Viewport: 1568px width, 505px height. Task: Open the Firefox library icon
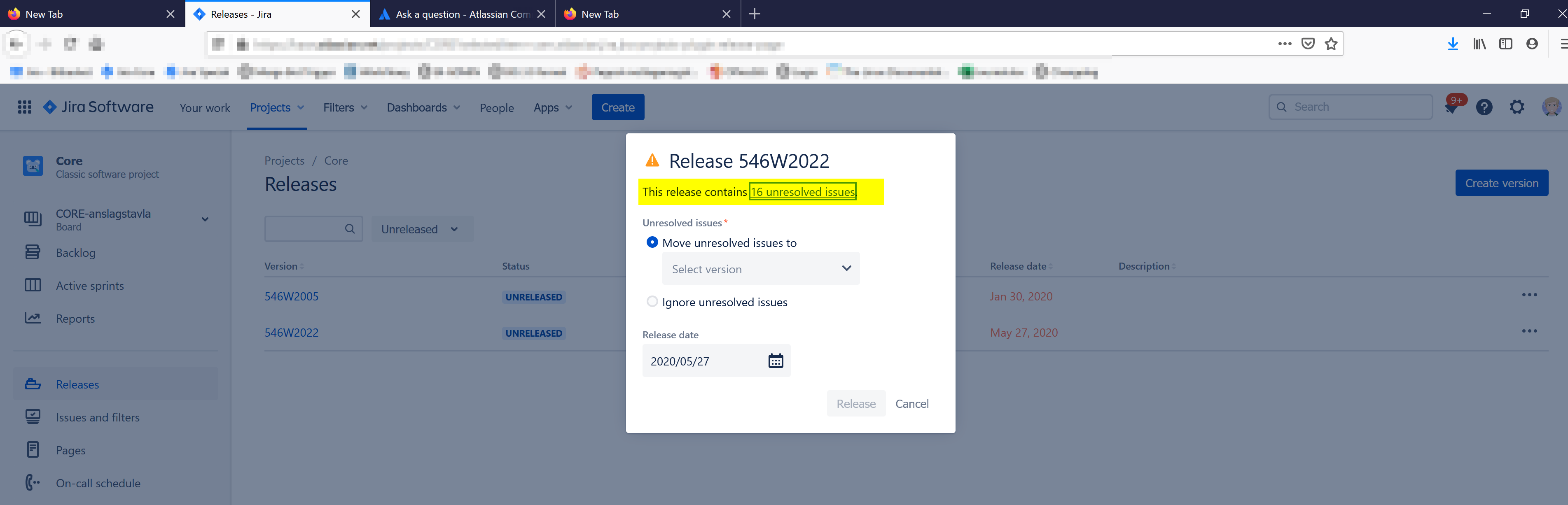1479,44
